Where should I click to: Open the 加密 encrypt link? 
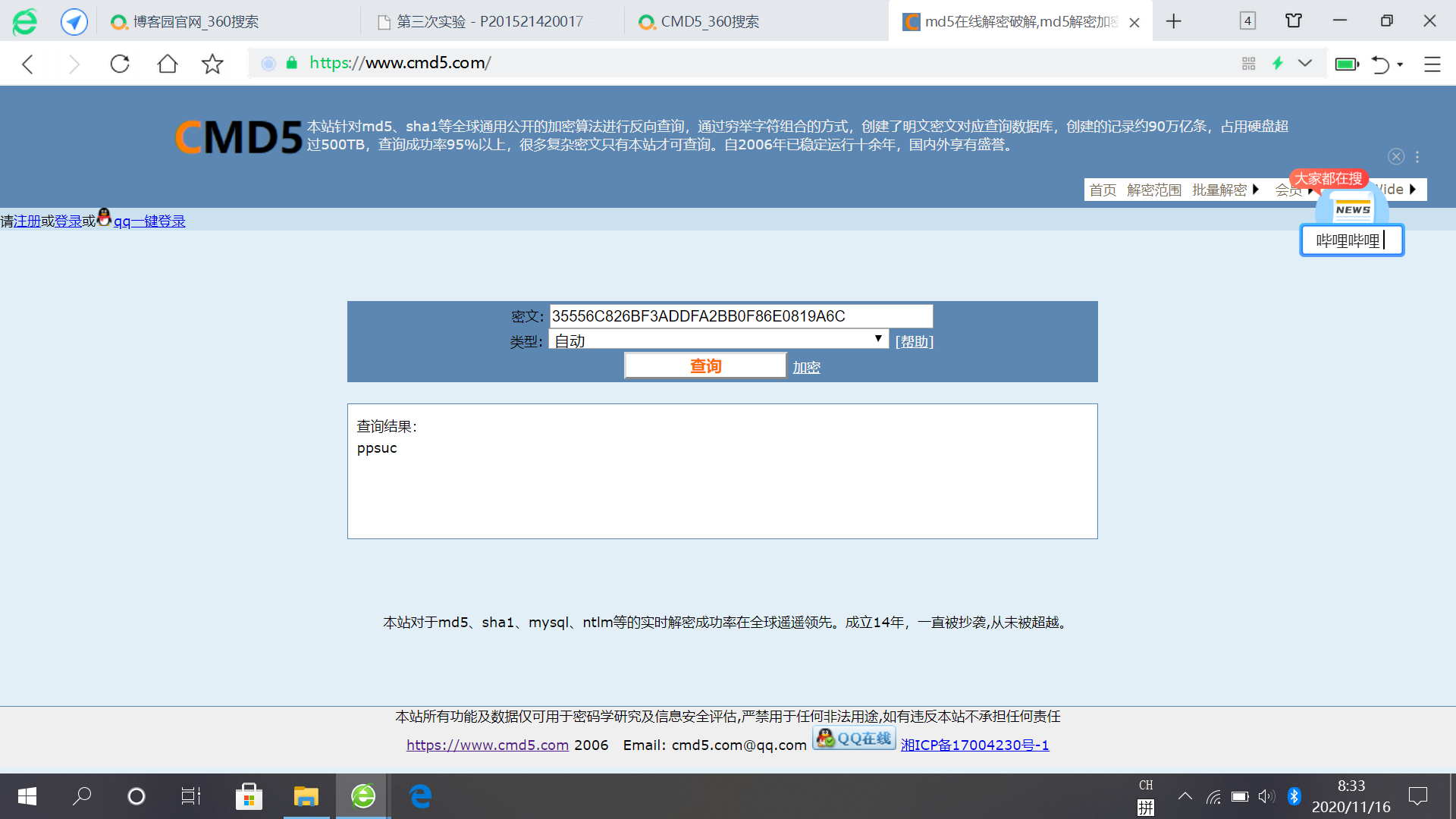[x=806, y=367]
